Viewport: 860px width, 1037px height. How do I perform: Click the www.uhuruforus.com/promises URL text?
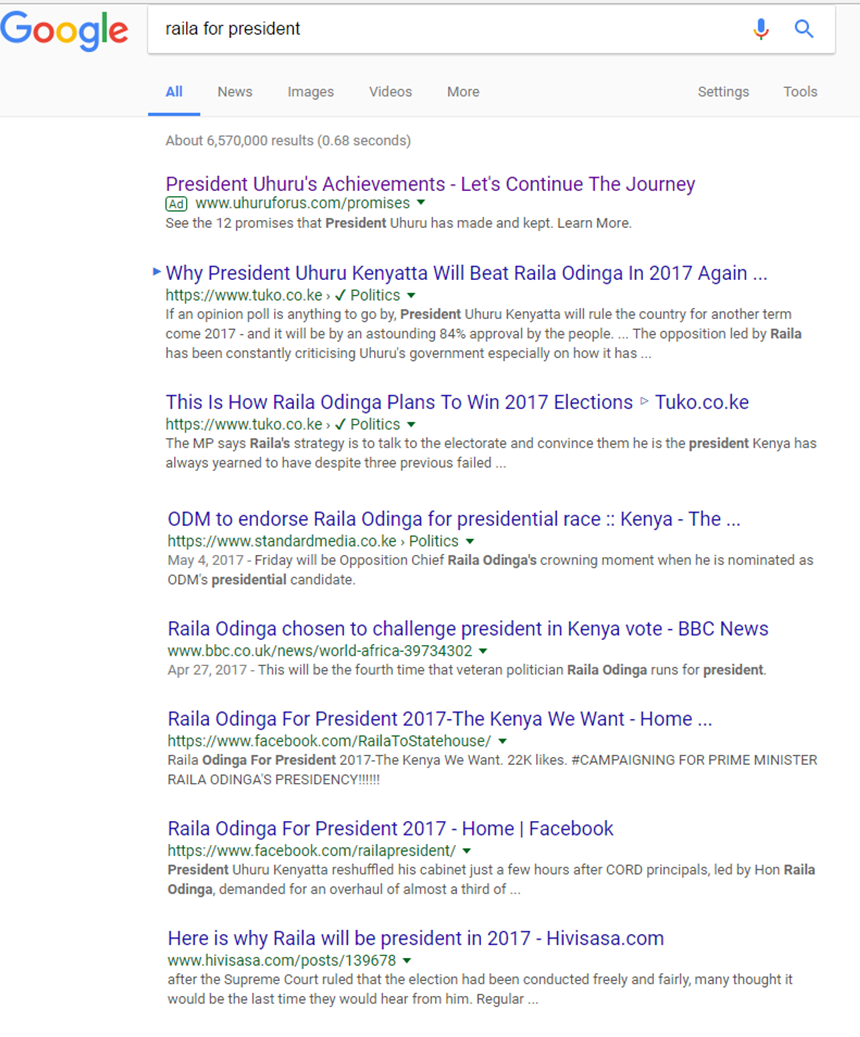(x=302, y=203)
